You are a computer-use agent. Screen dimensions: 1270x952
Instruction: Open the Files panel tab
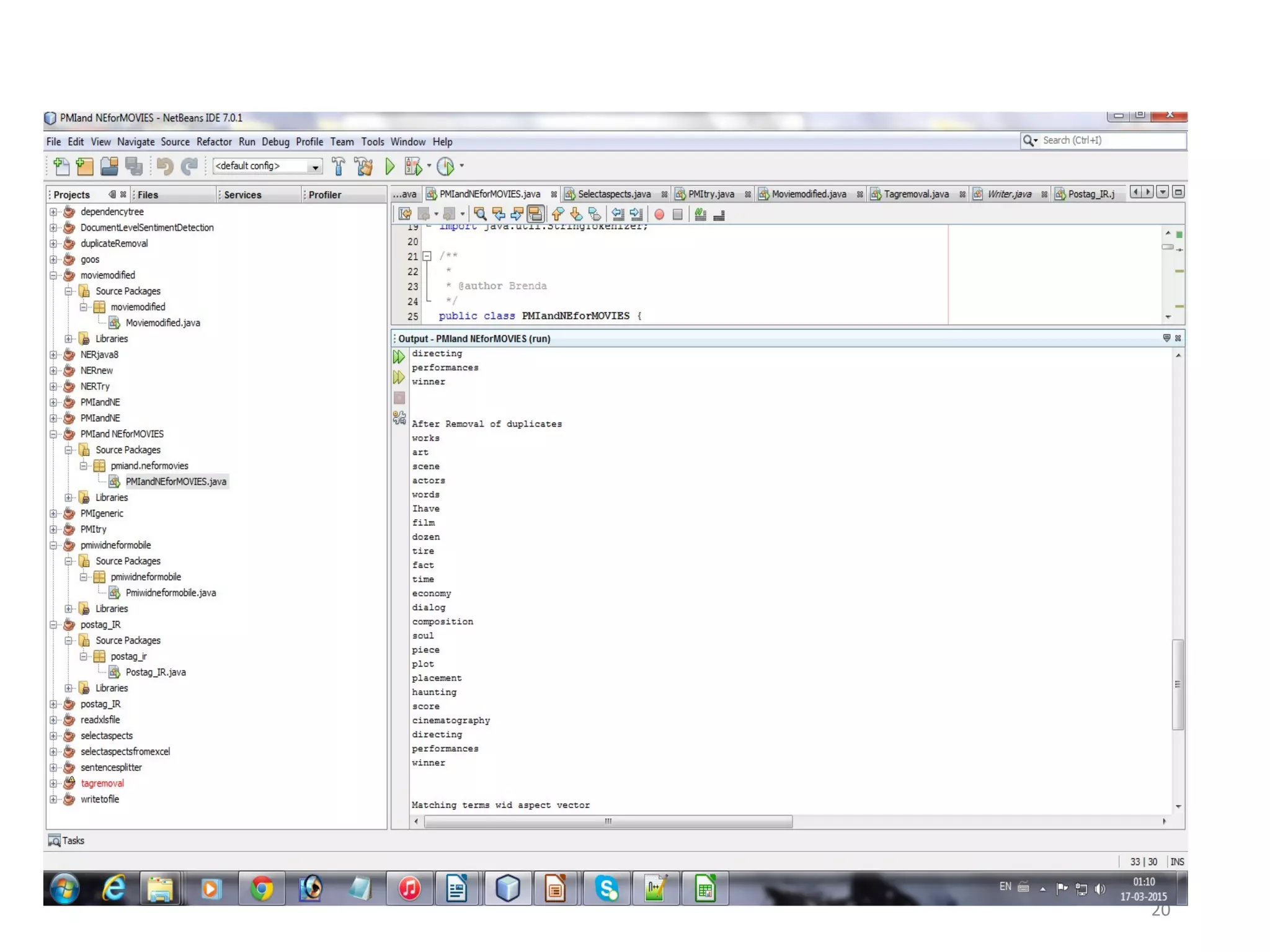click(148, 195)
